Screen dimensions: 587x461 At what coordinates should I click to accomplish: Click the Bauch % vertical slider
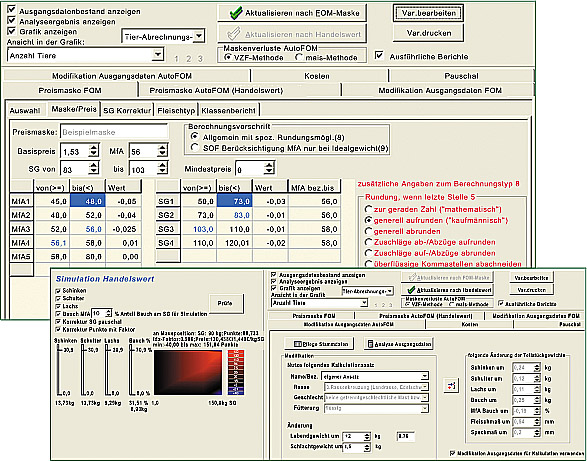pyautogui.click(x=131, y=370)
